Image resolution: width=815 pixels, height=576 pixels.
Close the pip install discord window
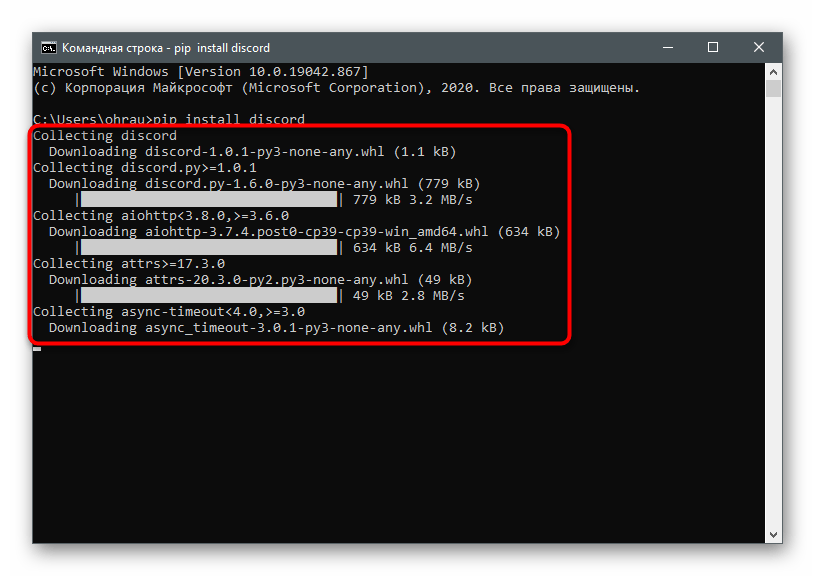[x=759, y=47]
